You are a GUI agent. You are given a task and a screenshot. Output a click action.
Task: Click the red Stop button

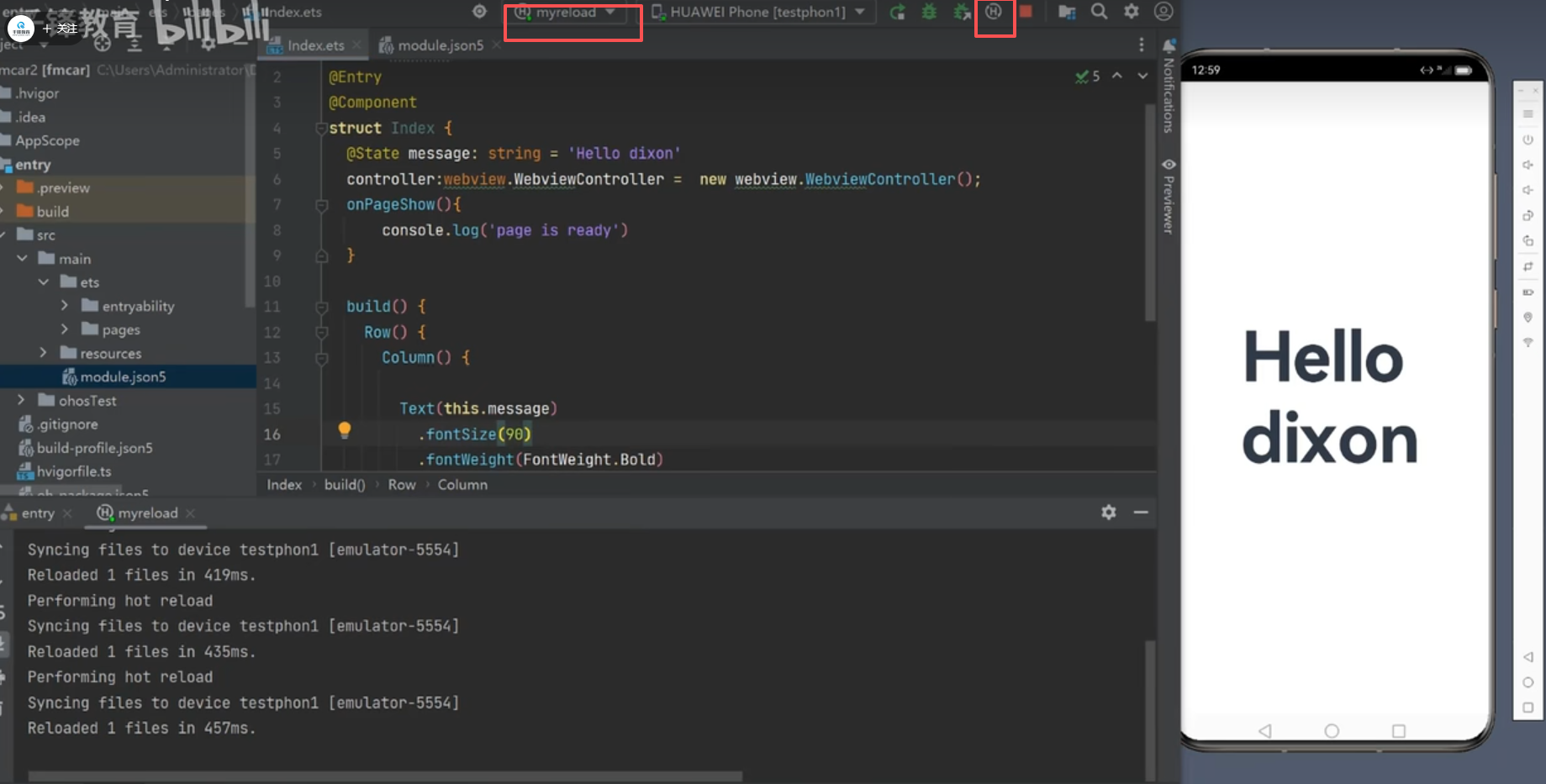point(1026,12)
